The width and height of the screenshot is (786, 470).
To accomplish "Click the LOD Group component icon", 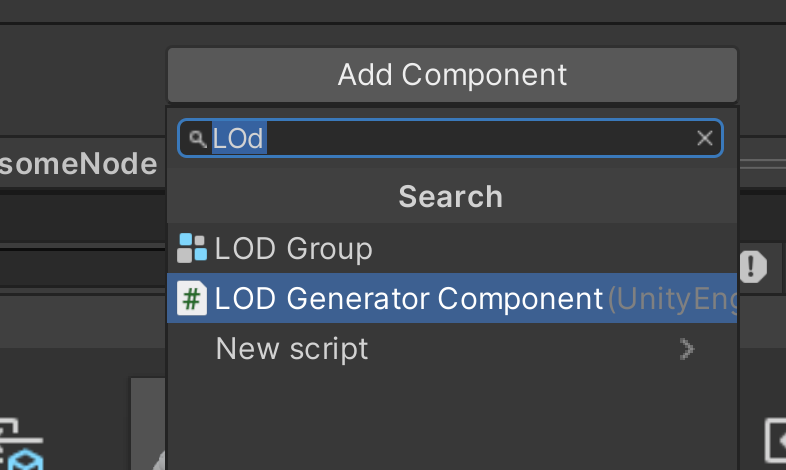I will click(191, 248).
